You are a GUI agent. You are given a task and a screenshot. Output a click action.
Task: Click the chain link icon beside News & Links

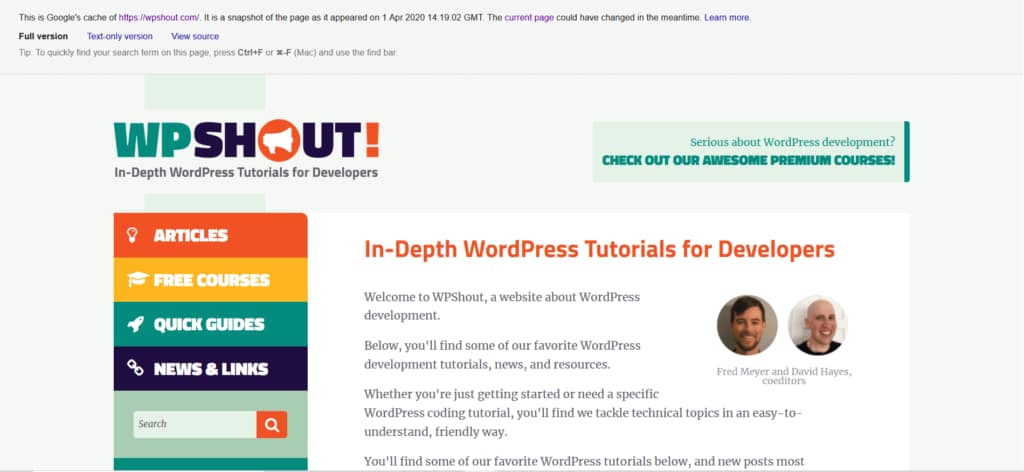(x=135, y=368)
